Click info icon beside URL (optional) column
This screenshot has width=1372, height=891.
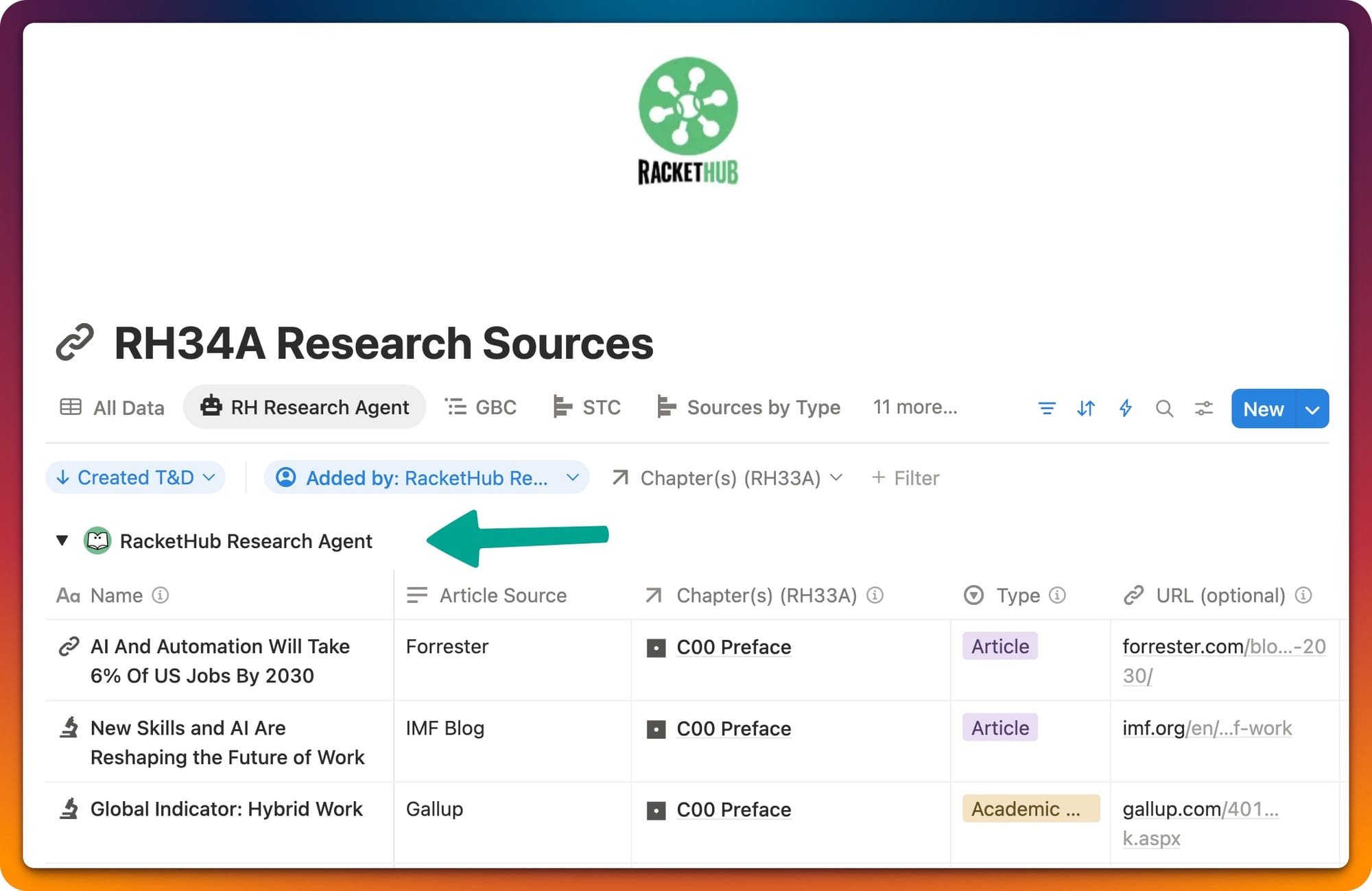[x=1303, y=595]
